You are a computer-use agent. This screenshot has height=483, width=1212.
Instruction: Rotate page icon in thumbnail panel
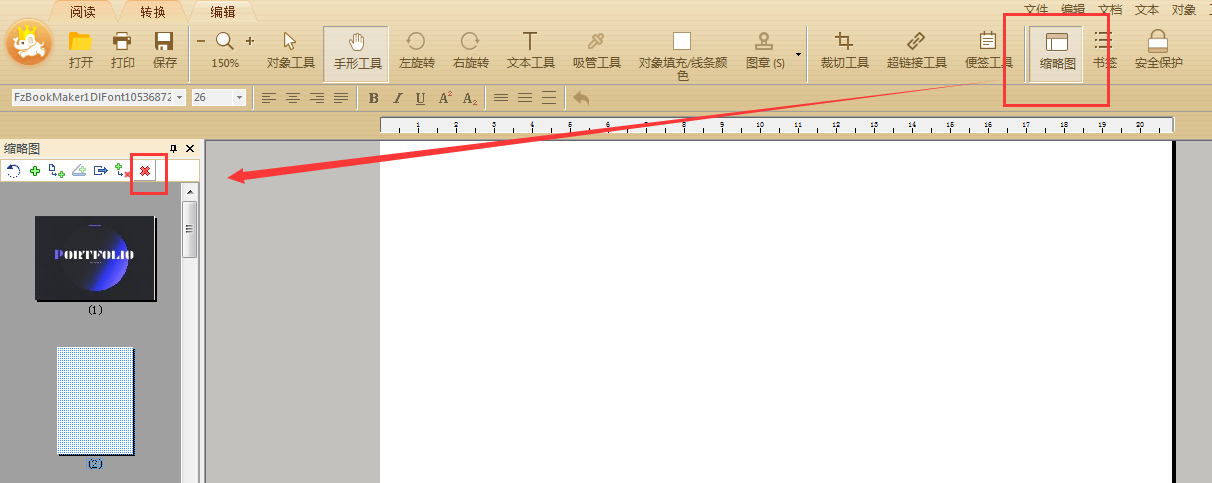(14, 171)
